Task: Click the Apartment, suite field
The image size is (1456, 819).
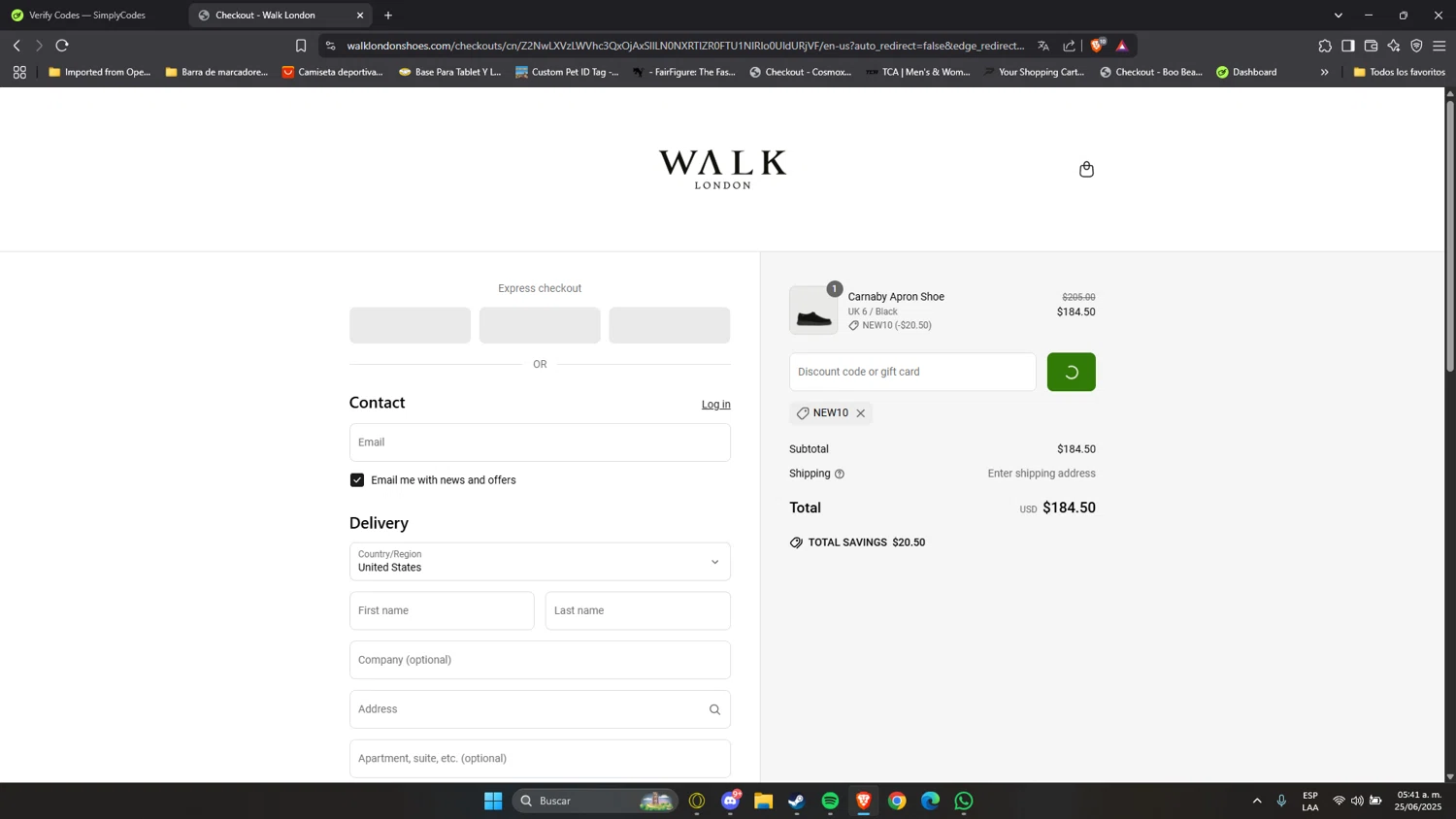Action: point(540,759)
